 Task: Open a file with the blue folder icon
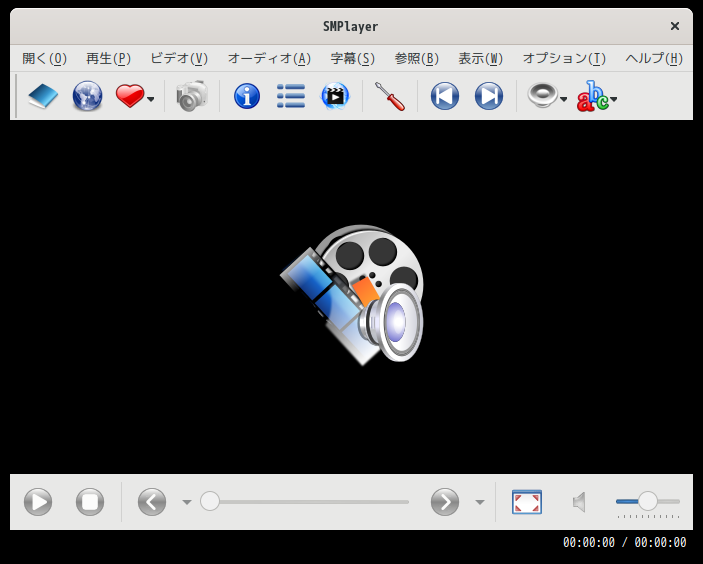coord(43,96)
